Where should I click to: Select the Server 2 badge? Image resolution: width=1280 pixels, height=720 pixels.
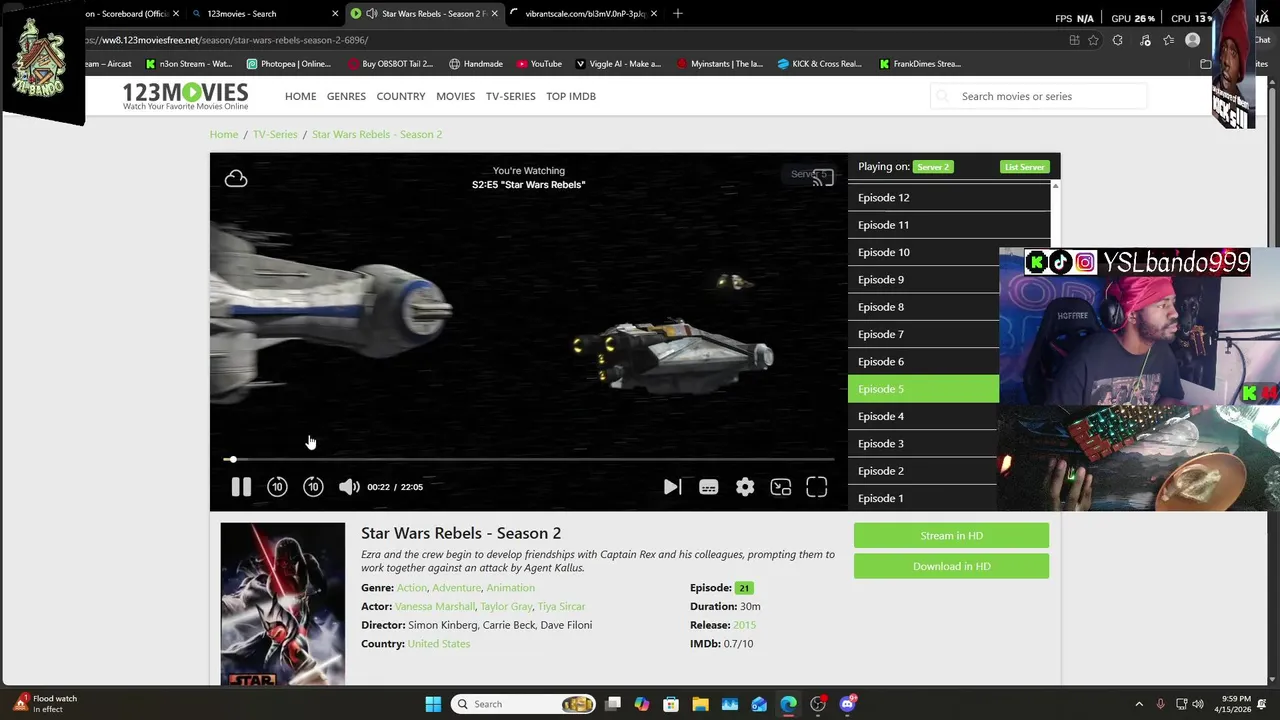pyautogui.click(x=933, y=167)
